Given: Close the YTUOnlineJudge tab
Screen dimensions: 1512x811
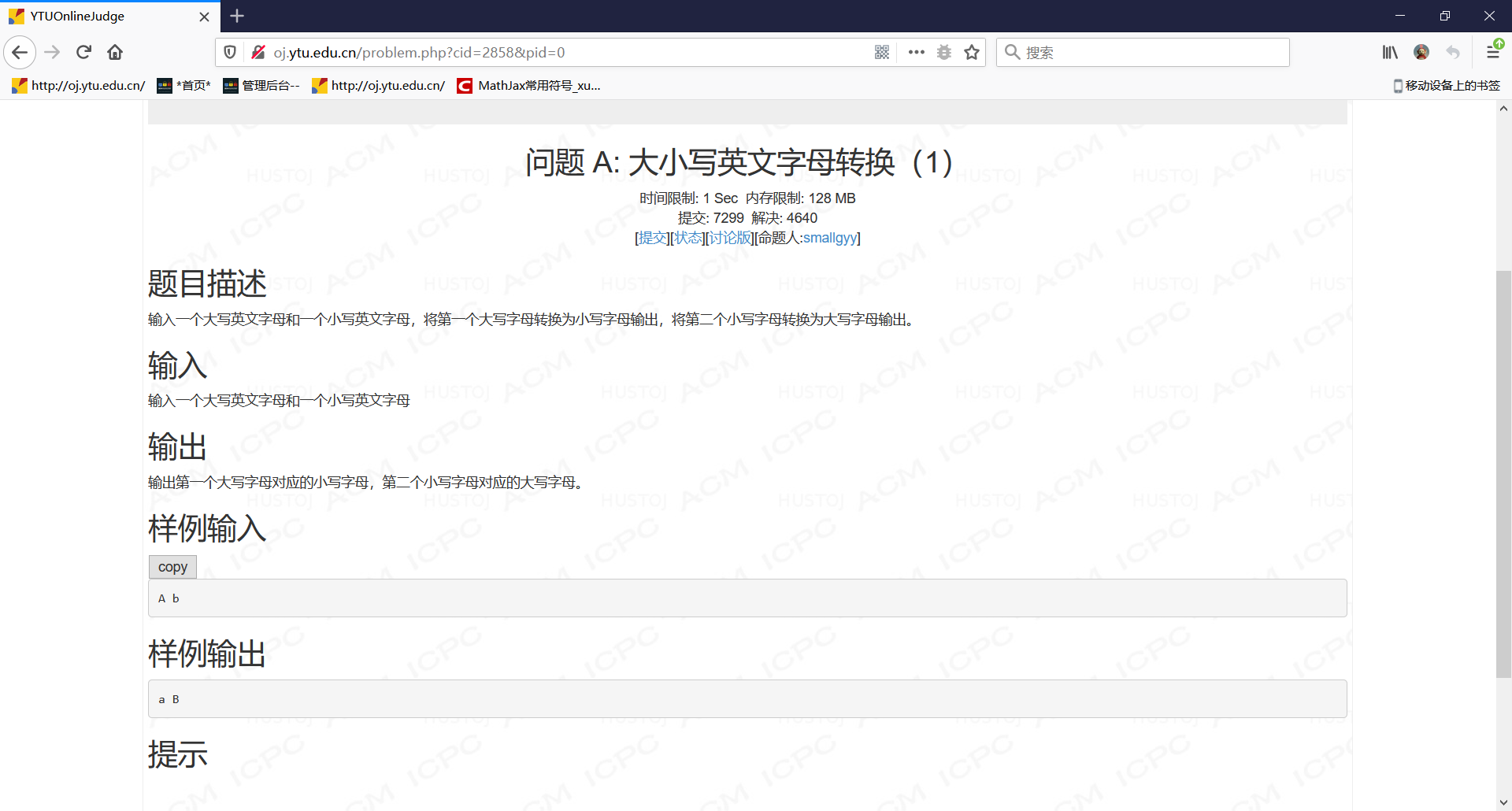Looking at the screenshot, I should point(204,17).
